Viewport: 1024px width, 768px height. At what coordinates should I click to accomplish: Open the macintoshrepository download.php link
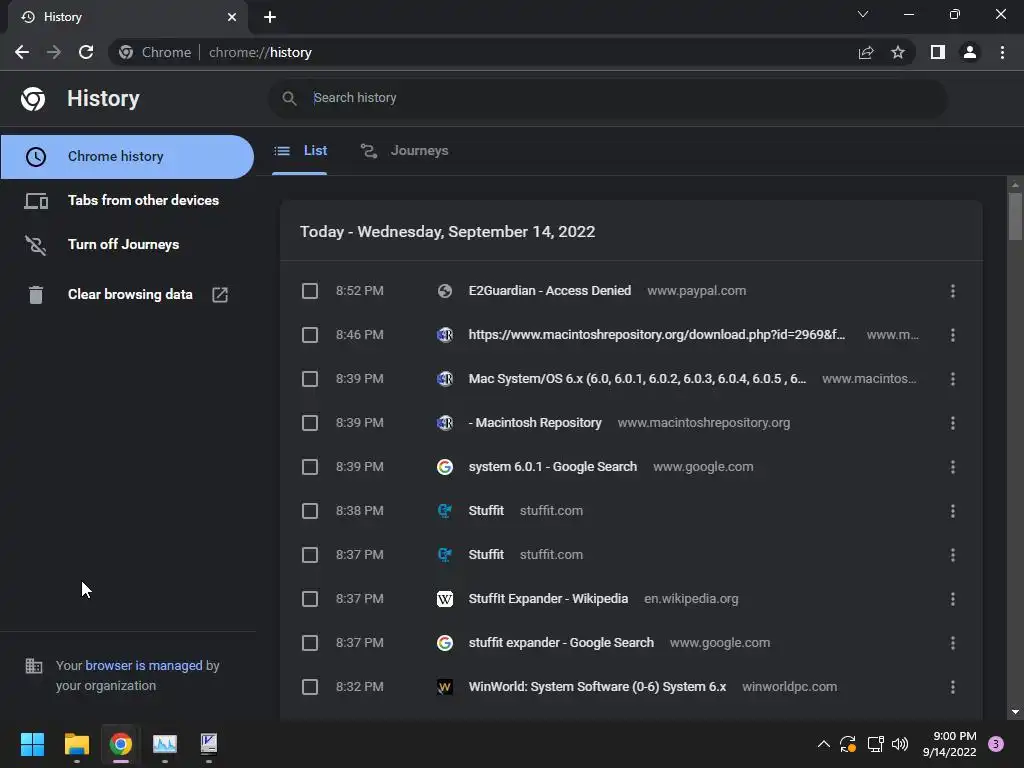click(x=656, y=335)
